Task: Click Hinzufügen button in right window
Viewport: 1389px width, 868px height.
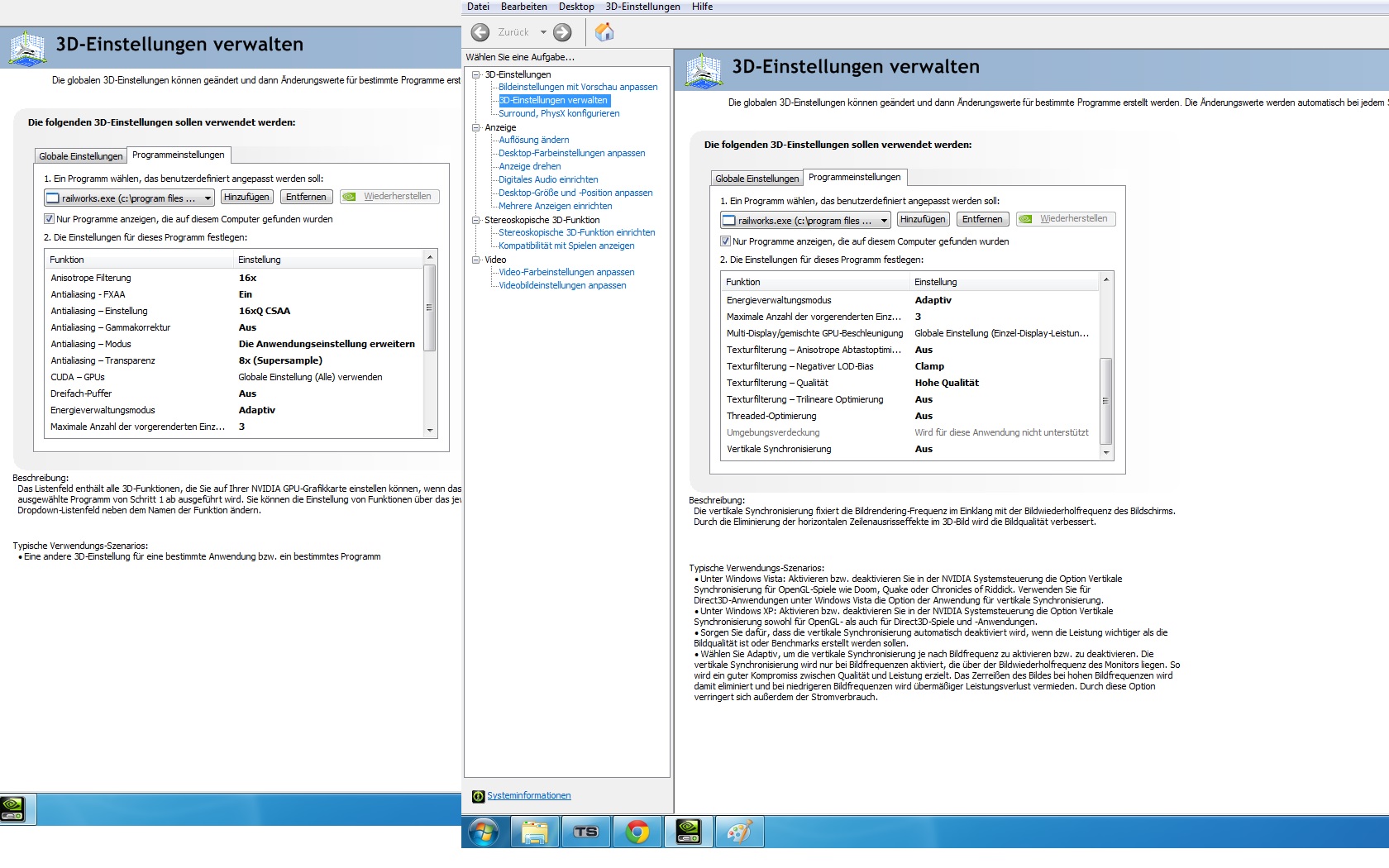Action: point(923,219)
